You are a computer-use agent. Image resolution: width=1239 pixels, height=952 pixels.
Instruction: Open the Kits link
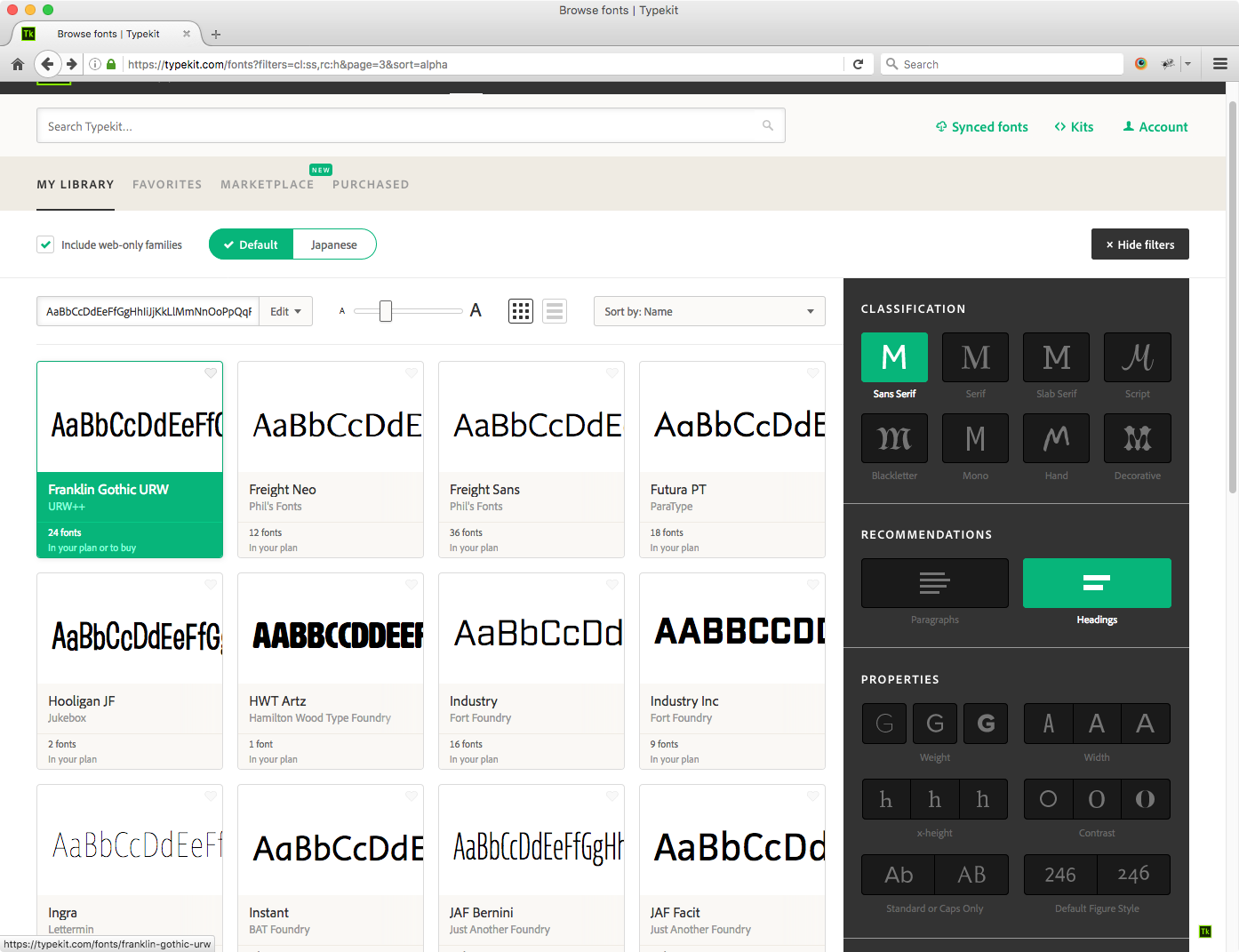pos(1074,127)
